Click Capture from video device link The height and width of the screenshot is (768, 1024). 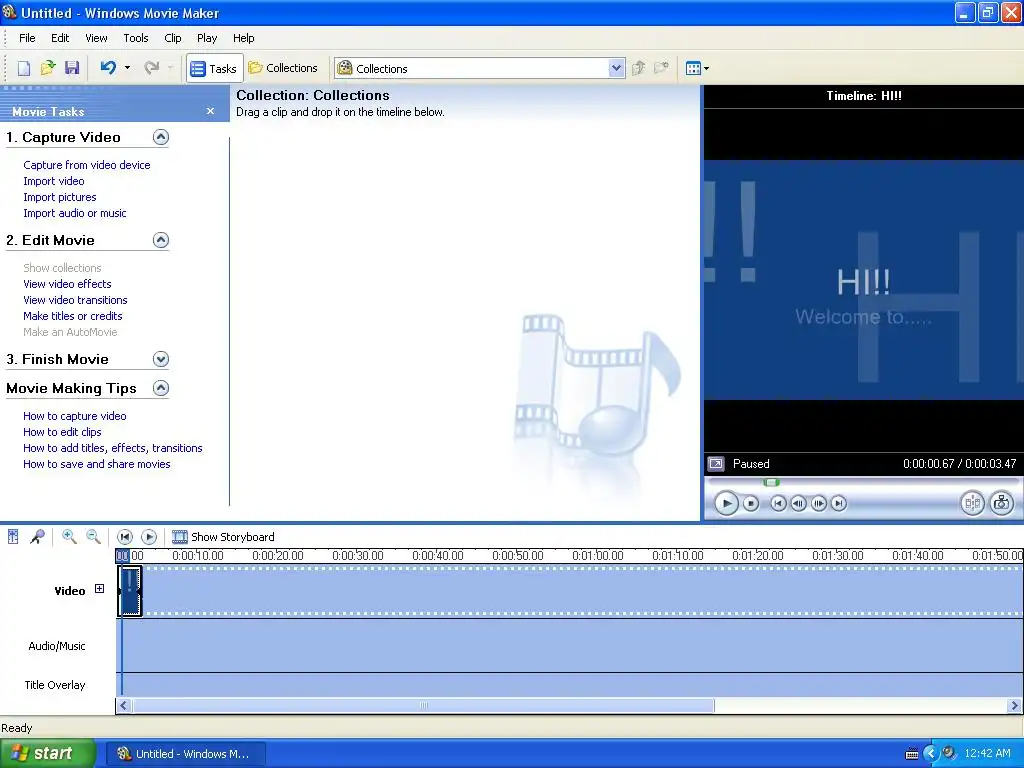point(87,165)
